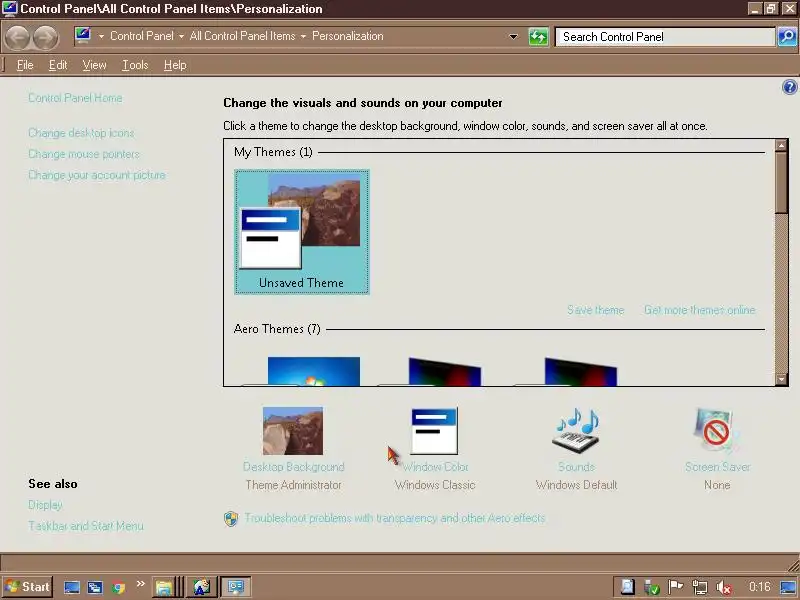Open the Edit menu

(x=58, y=65)
